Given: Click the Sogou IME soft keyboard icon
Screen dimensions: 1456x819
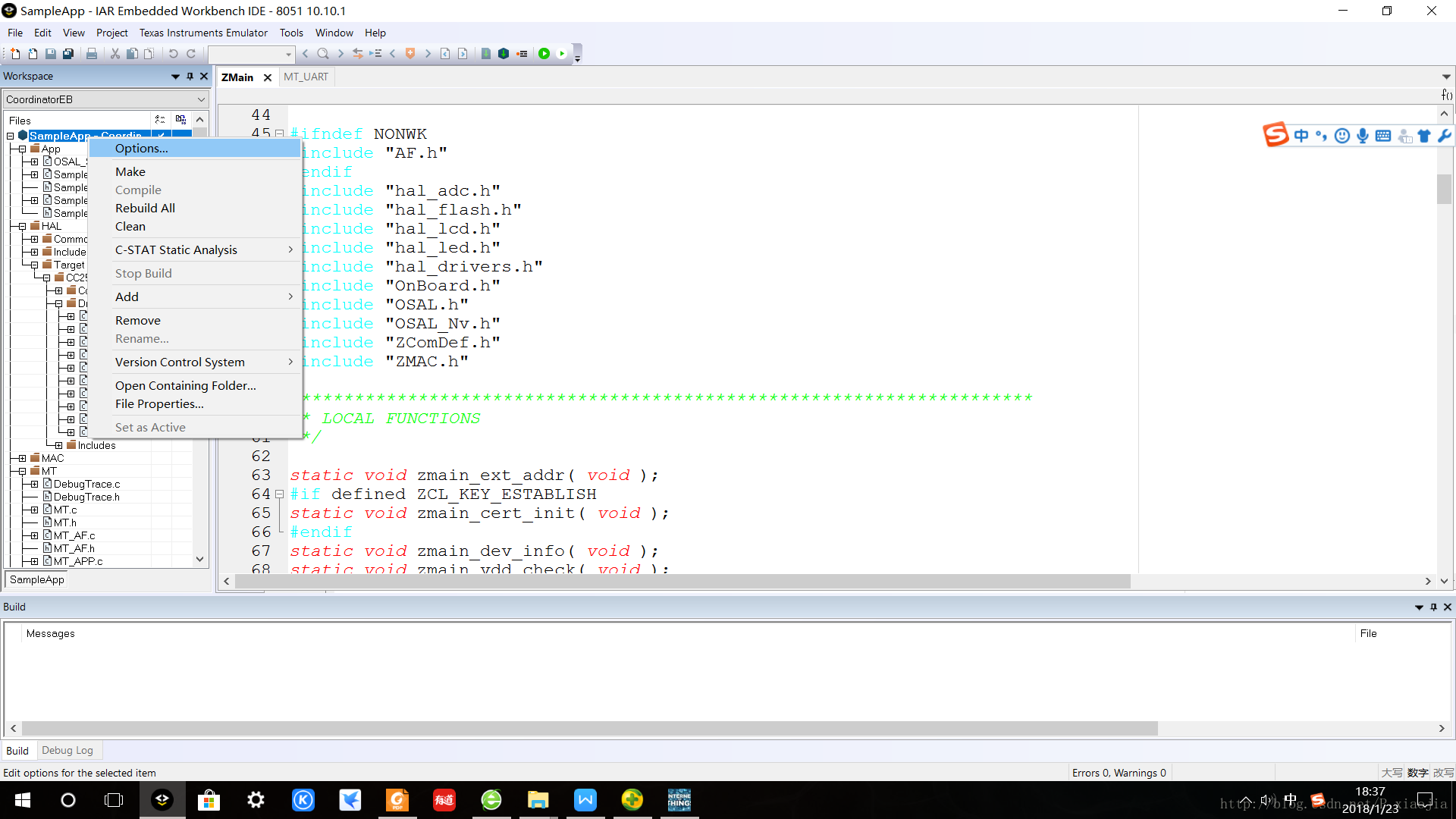Looking at the screenshot, I should tap(1383, 136).
